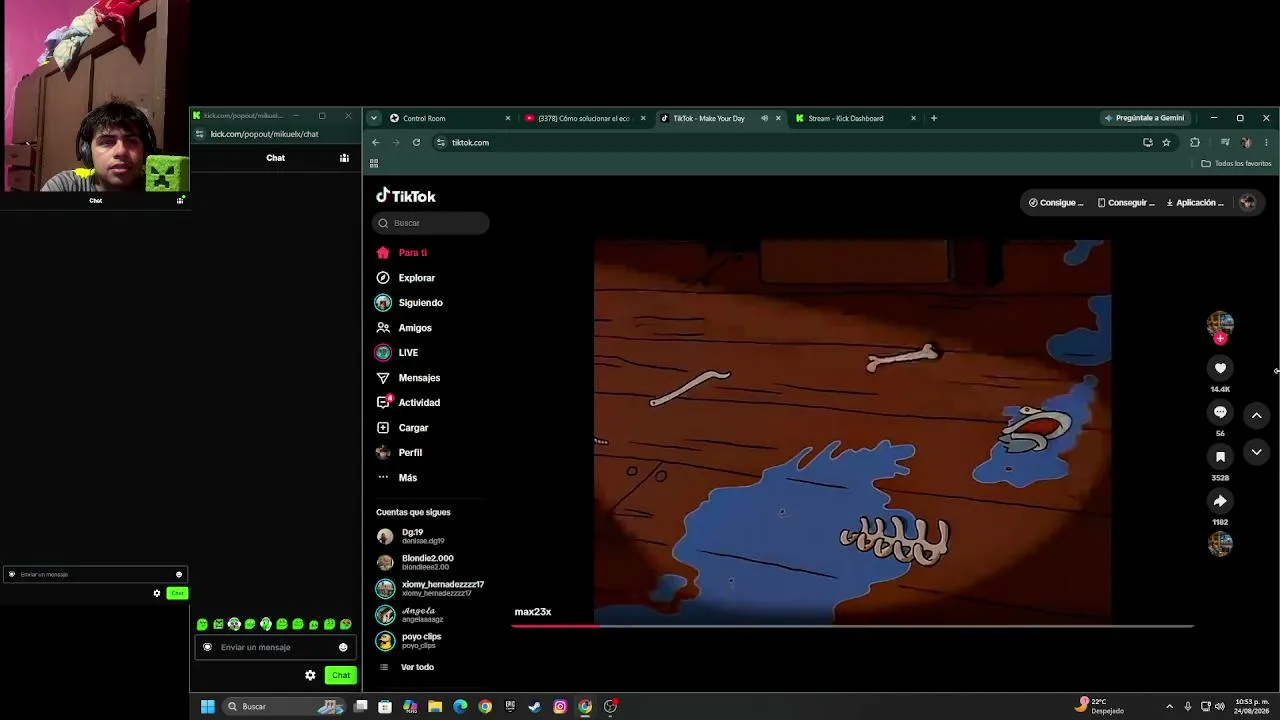Open comments on the TikTok video
The image size is (1280, 720).
pyautogui.click(x=1220, y=412)
